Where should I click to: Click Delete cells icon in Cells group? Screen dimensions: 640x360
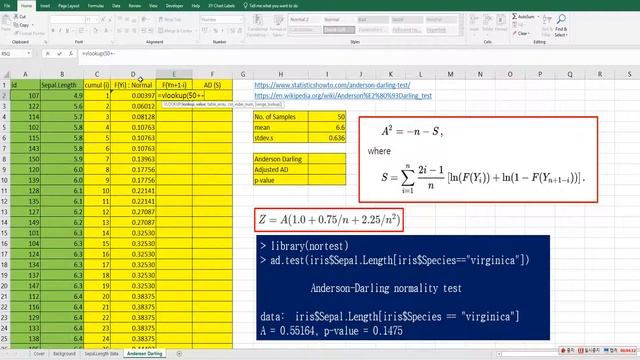[x=488, y=20]
